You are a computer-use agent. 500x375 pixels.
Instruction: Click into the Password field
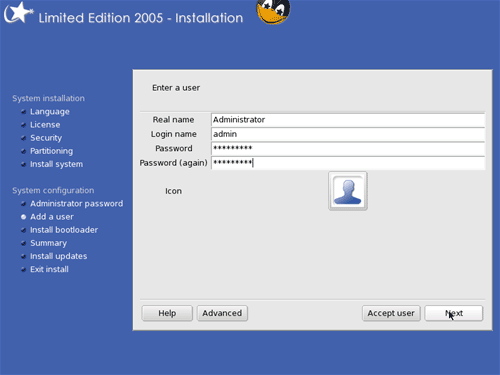348,148
